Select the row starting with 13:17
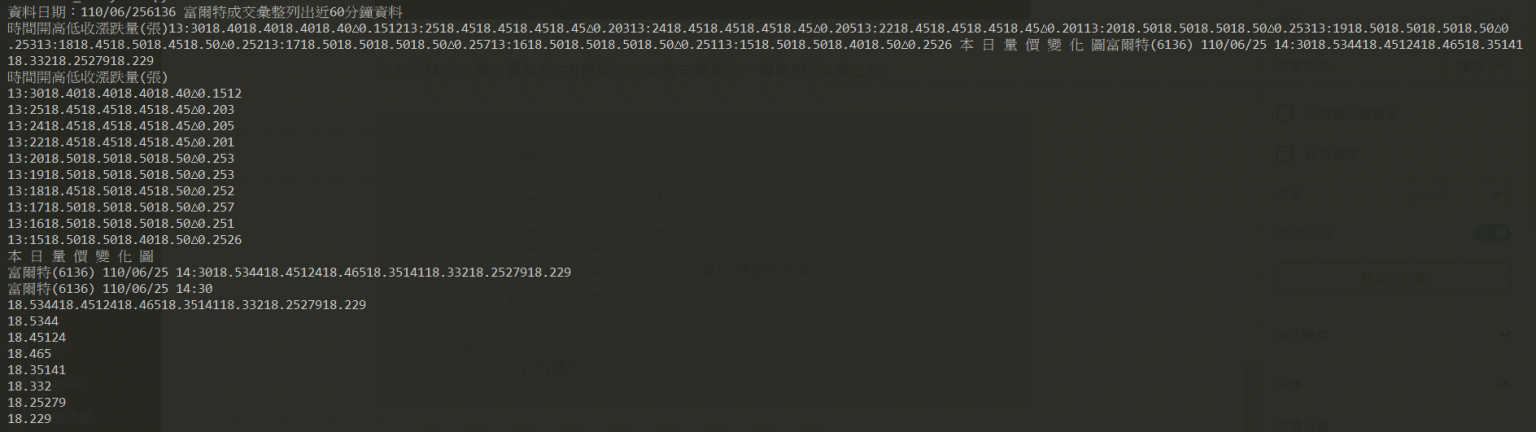The image size is (1536, 432). pyautogui.click(x=120, y=207)
